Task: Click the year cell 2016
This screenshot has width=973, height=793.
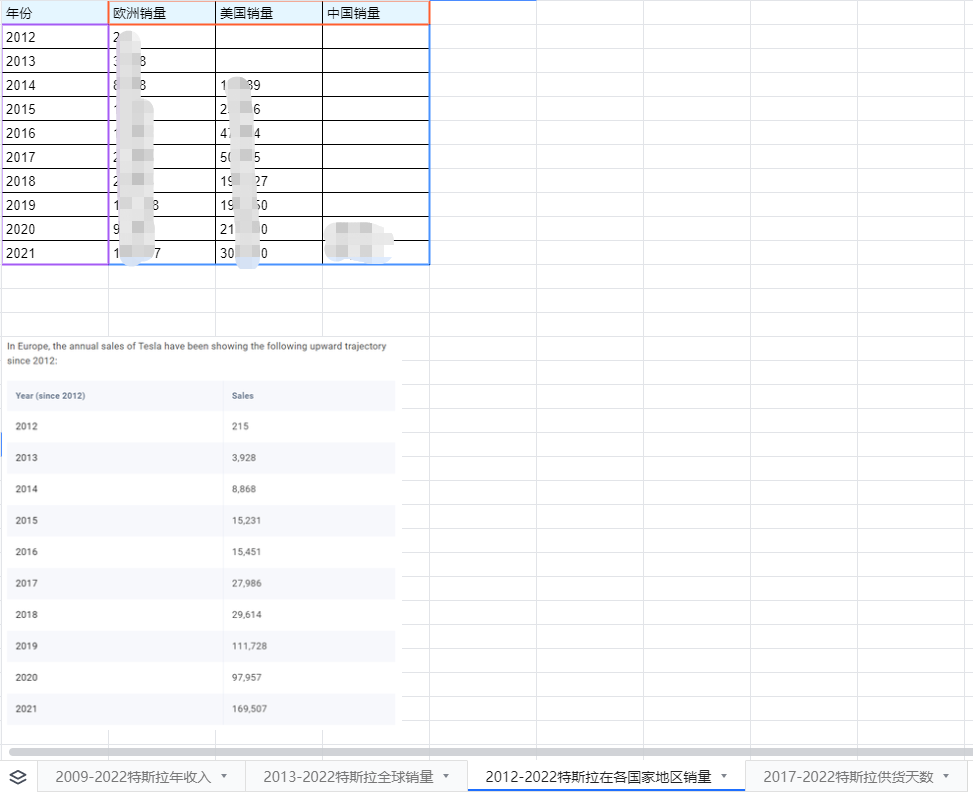Action: (x=55, y=133)
